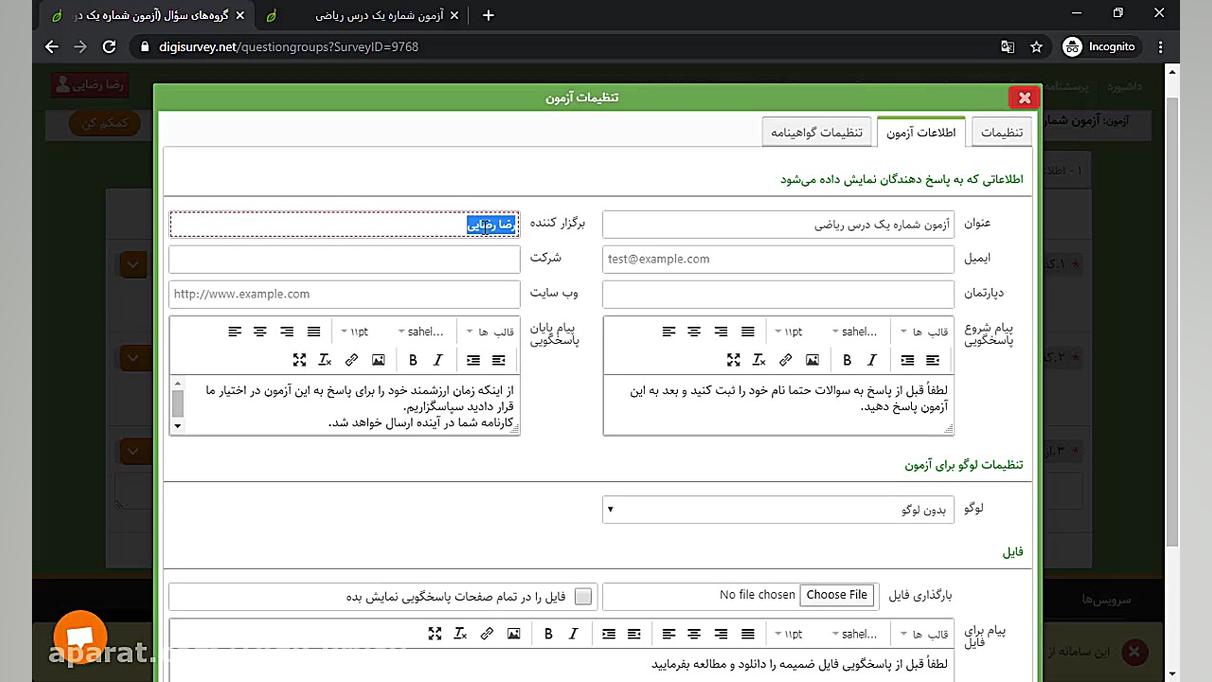
Task: Switch to the تنظیمات tab
Action: 1001,133
